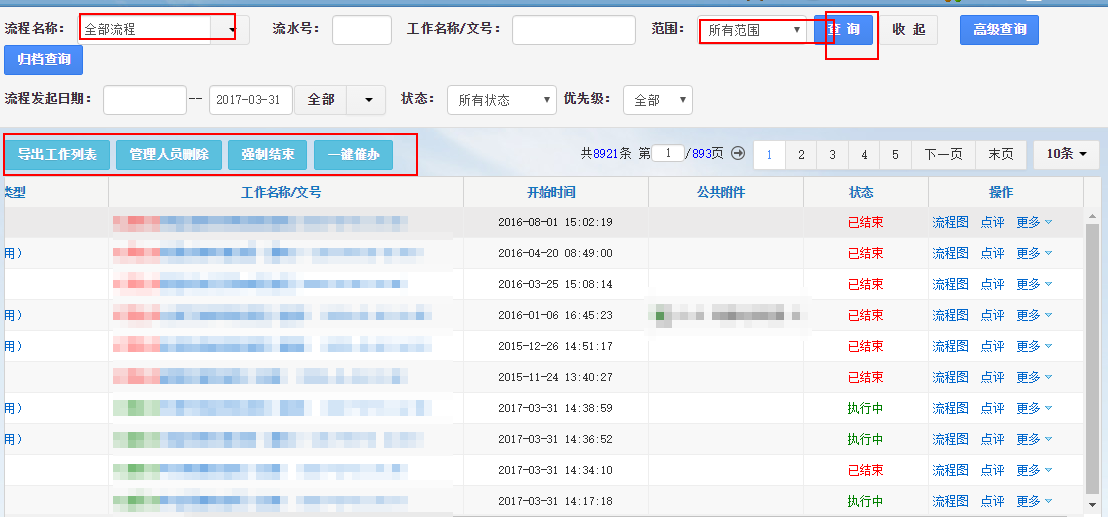The width and height of the screenshot is (1108, 517).
Task: Open 流程图 link in first row
Action: point(950,222)
